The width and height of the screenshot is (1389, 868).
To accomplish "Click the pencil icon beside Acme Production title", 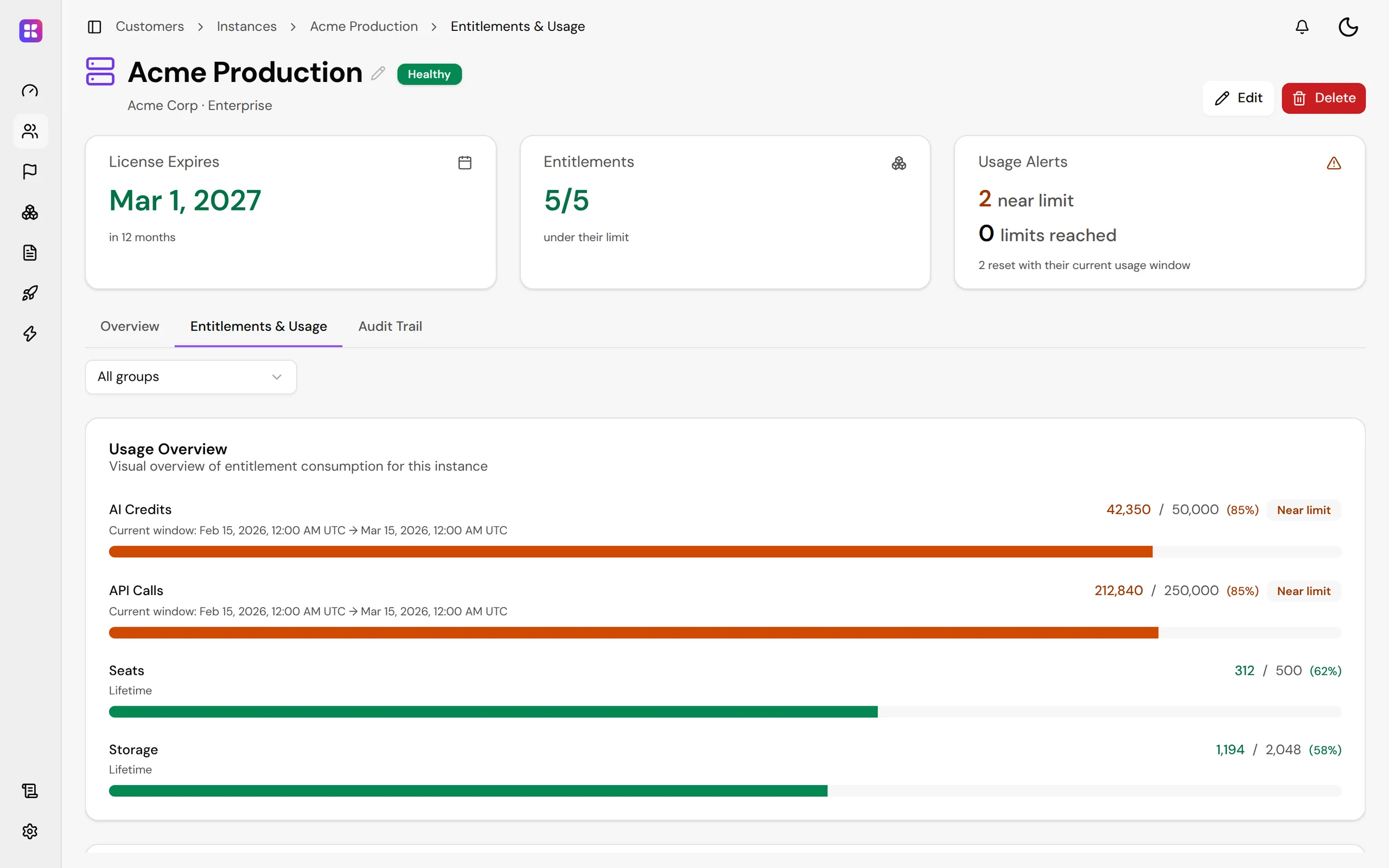I will pos(378,73).
